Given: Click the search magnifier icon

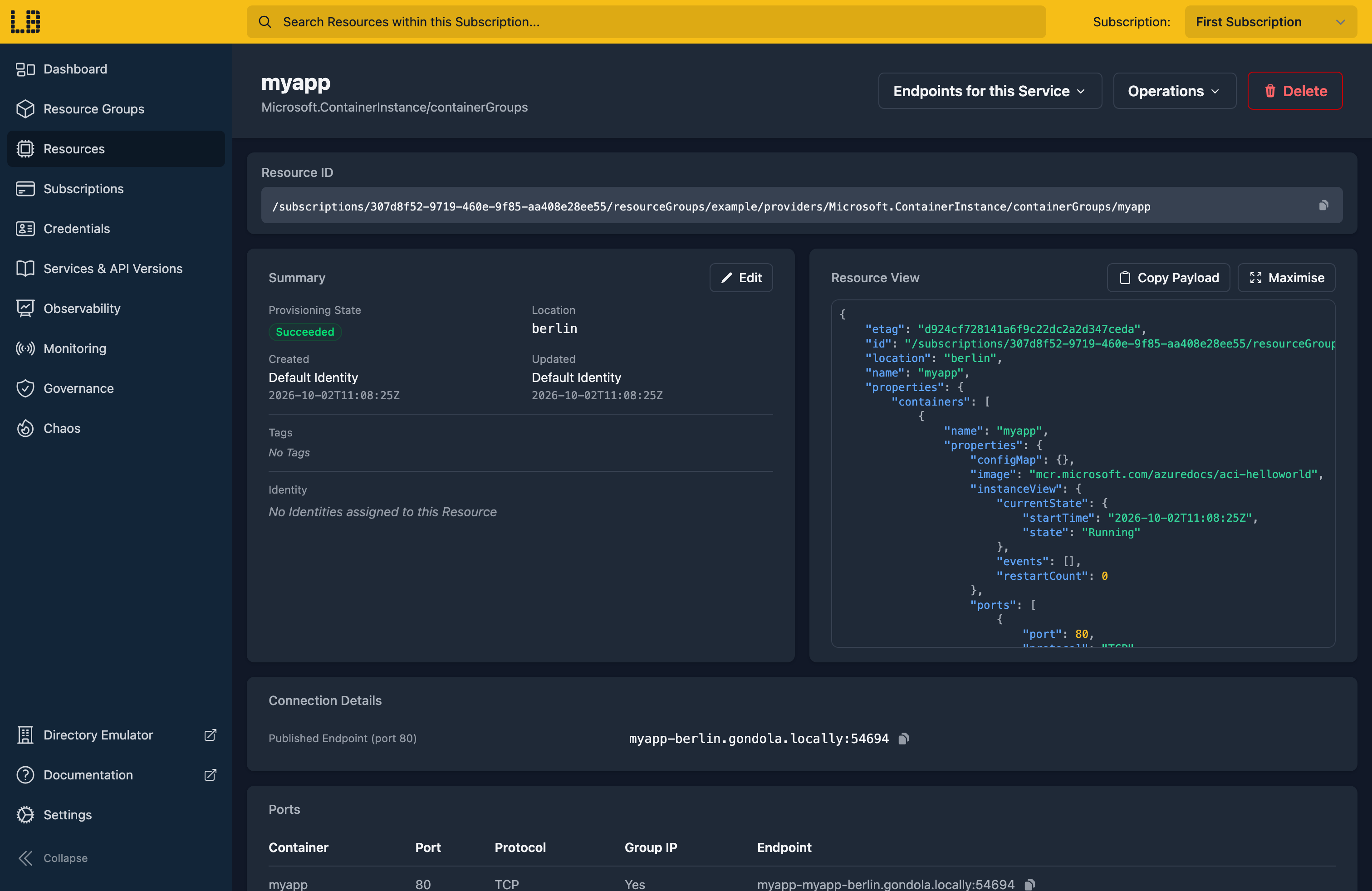Looking at the screenshot, I should [x=265, y=22].
